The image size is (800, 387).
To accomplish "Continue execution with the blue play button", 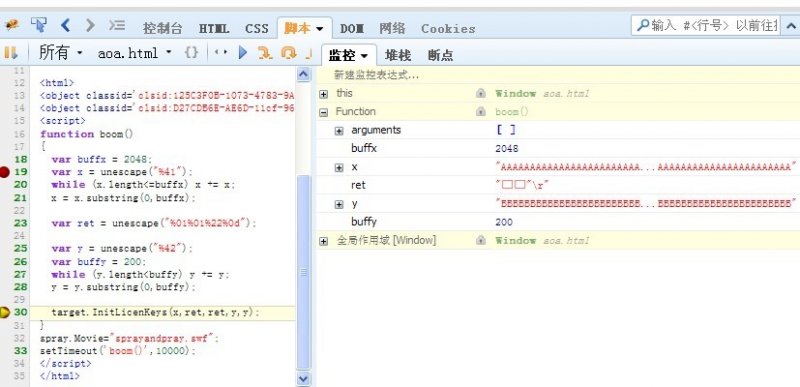I will [243, 52].
